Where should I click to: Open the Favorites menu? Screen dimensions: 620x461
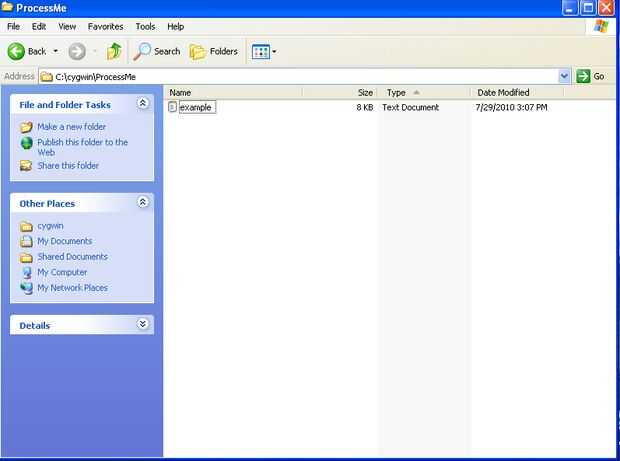coord(106,26)
